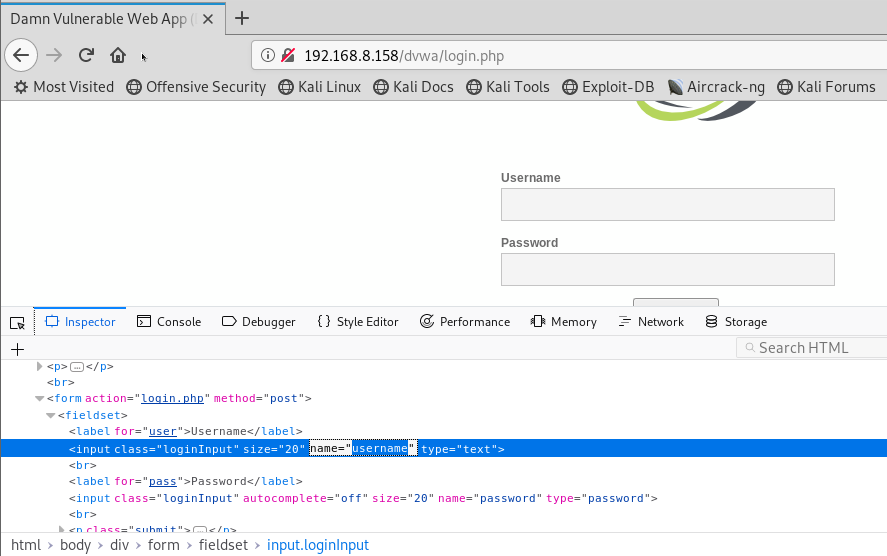Switch to the Debugger tab
This screenshot has width=887, height=556.
[x=259, y=322]
